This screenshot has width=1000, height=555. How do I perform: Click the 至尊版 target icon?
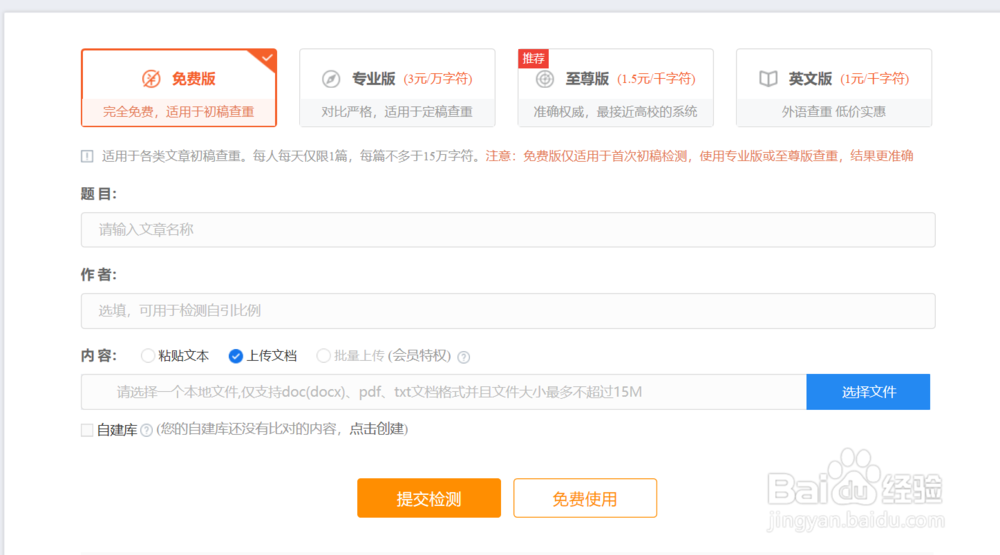click(544, 79)
